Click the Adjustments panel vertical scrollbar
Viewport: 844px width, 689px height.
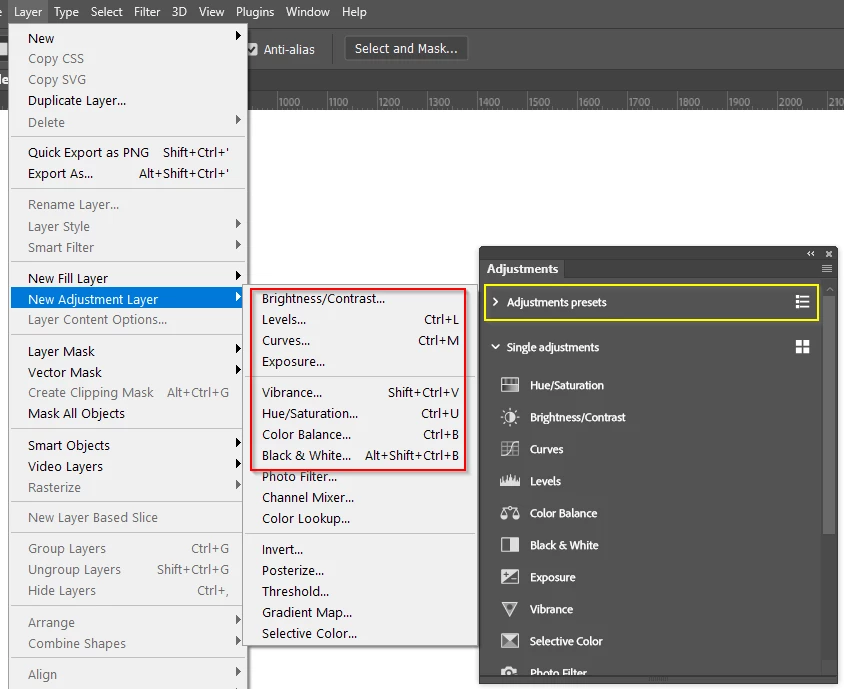point(829,414)
